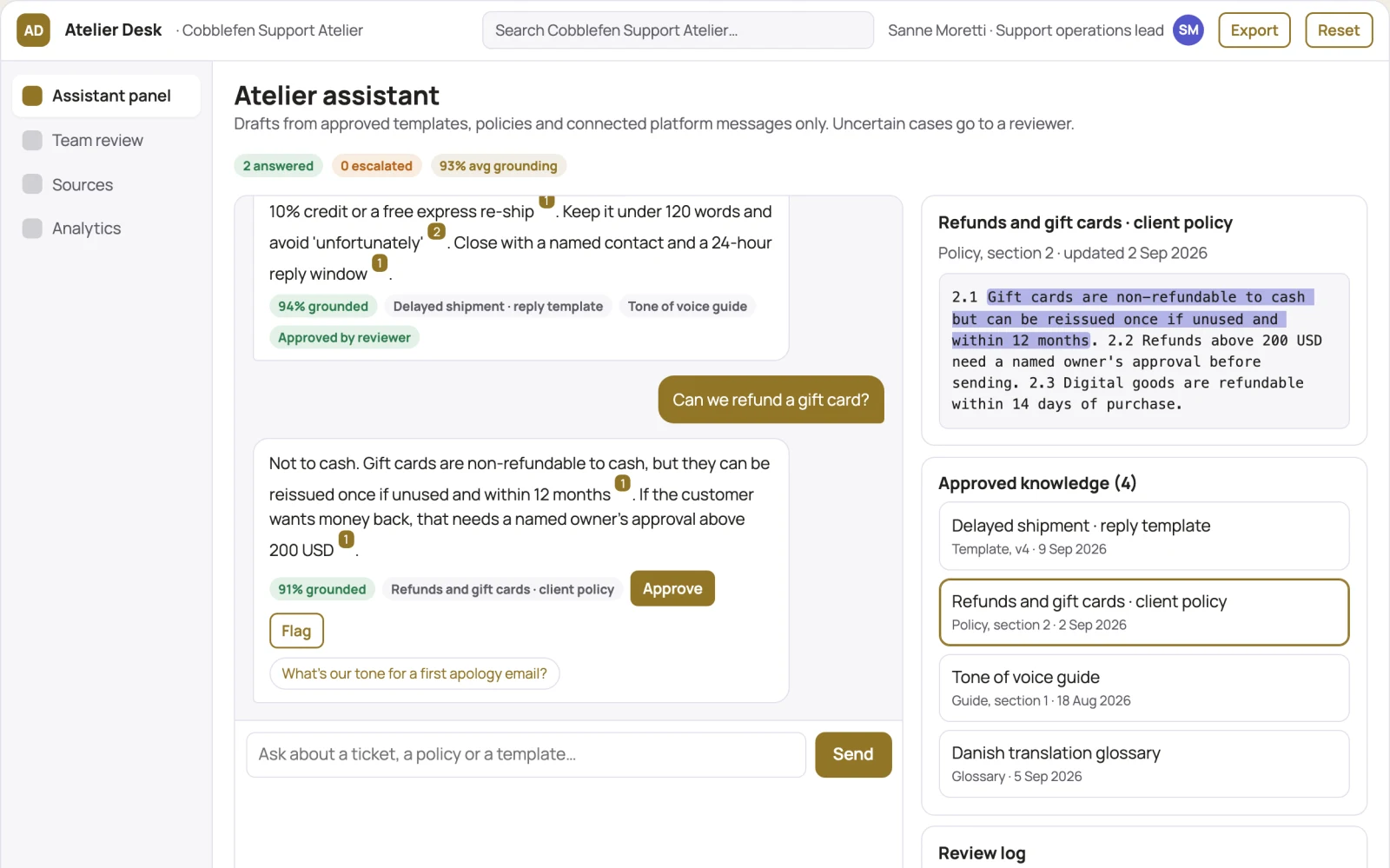This screenshot has height=868, width=1390.
Task: Send the message
Action: (853, 754)
